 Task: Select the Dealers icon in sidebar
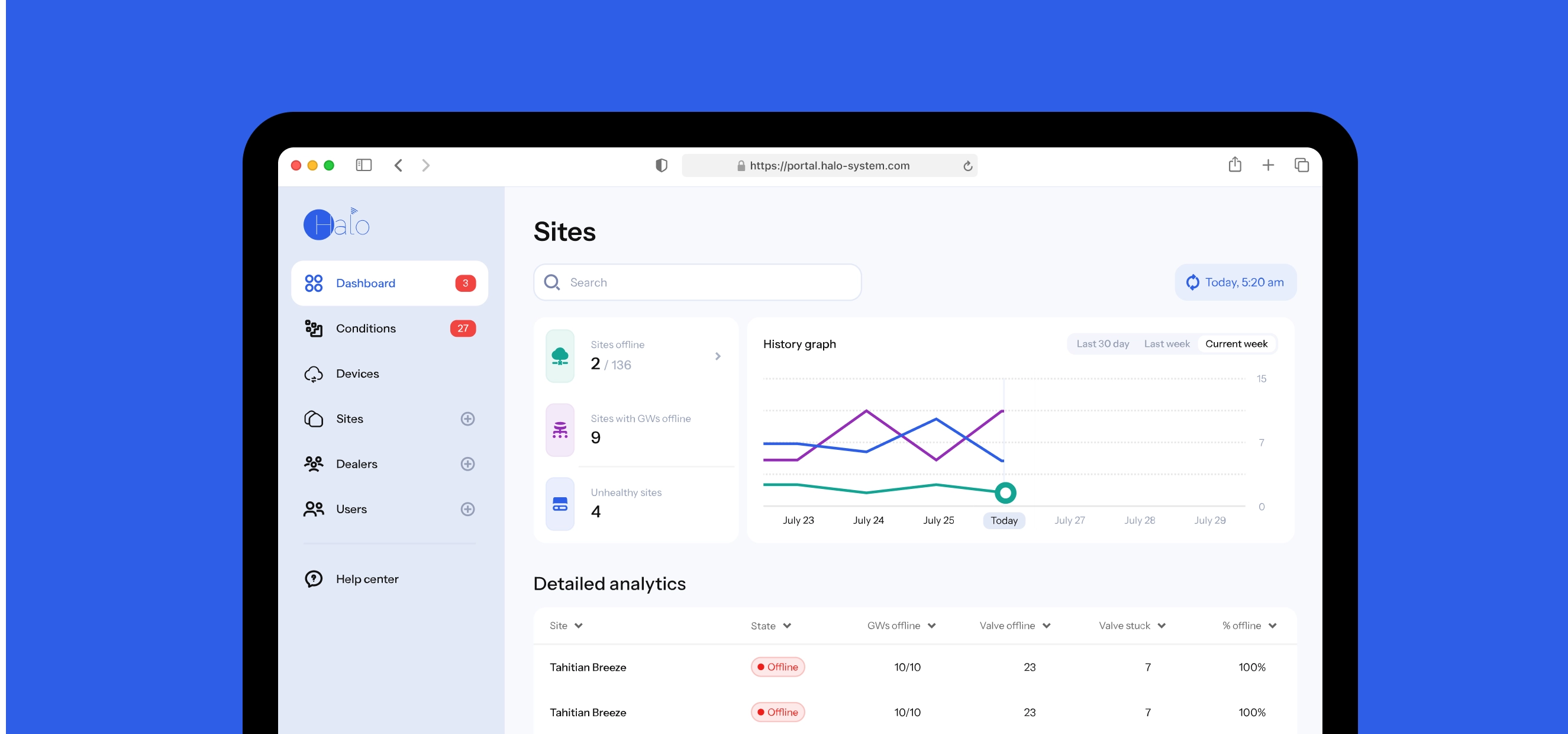coord(314,464)
